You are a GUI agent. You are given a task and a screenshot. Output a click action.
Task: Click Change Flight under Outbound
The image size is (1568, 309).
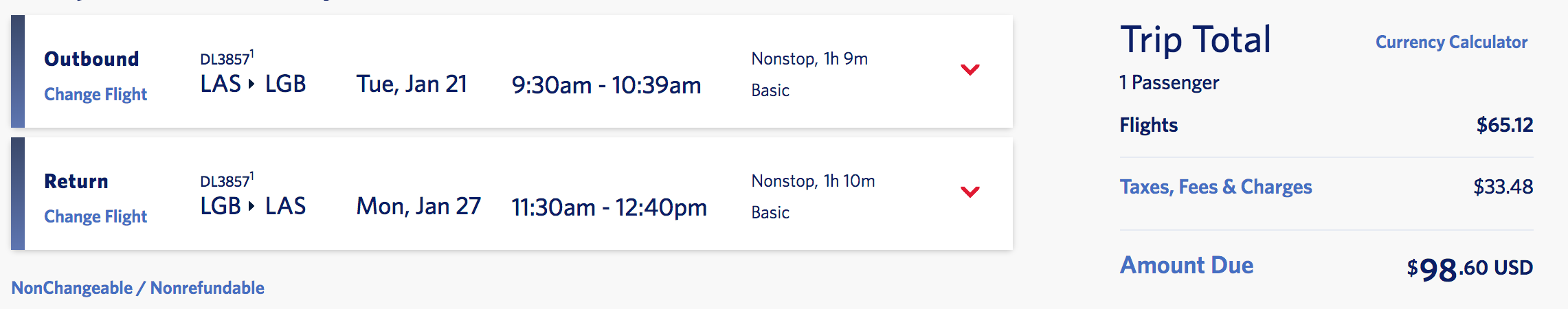click(x=96, y=94)
